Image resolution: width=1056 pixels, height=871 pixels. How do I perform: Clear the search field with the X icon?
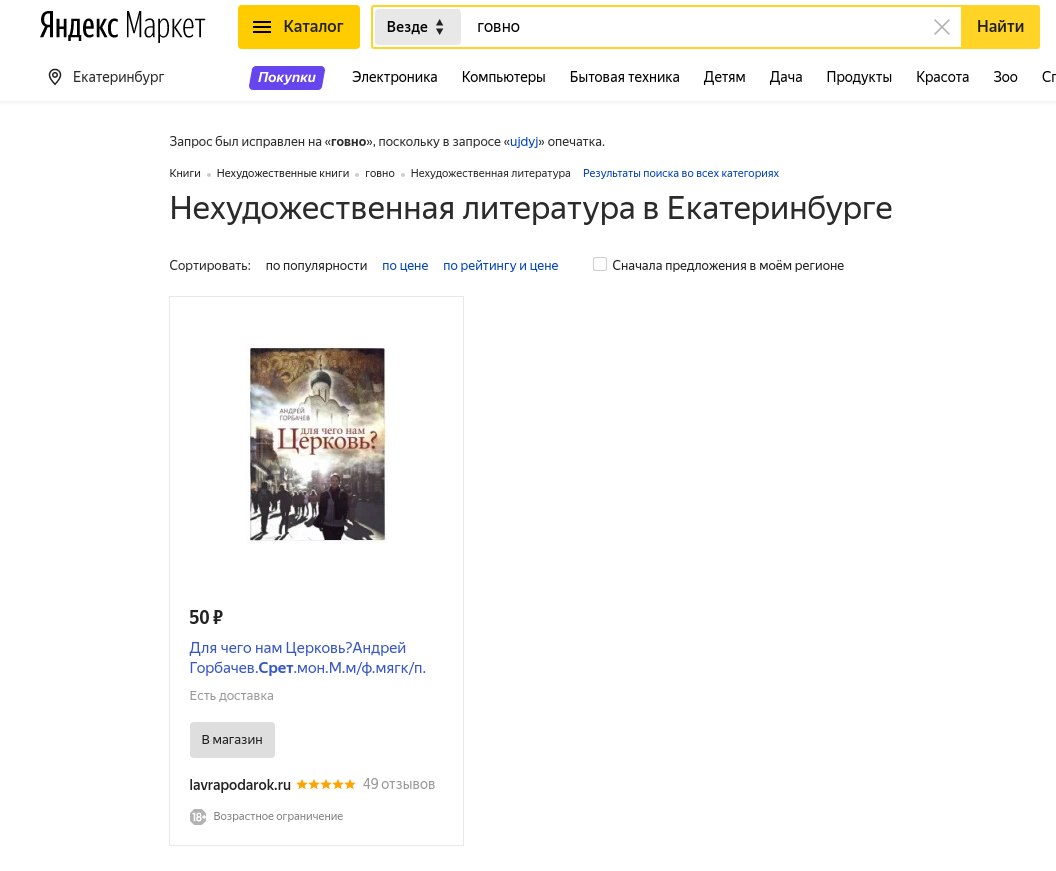942,27
